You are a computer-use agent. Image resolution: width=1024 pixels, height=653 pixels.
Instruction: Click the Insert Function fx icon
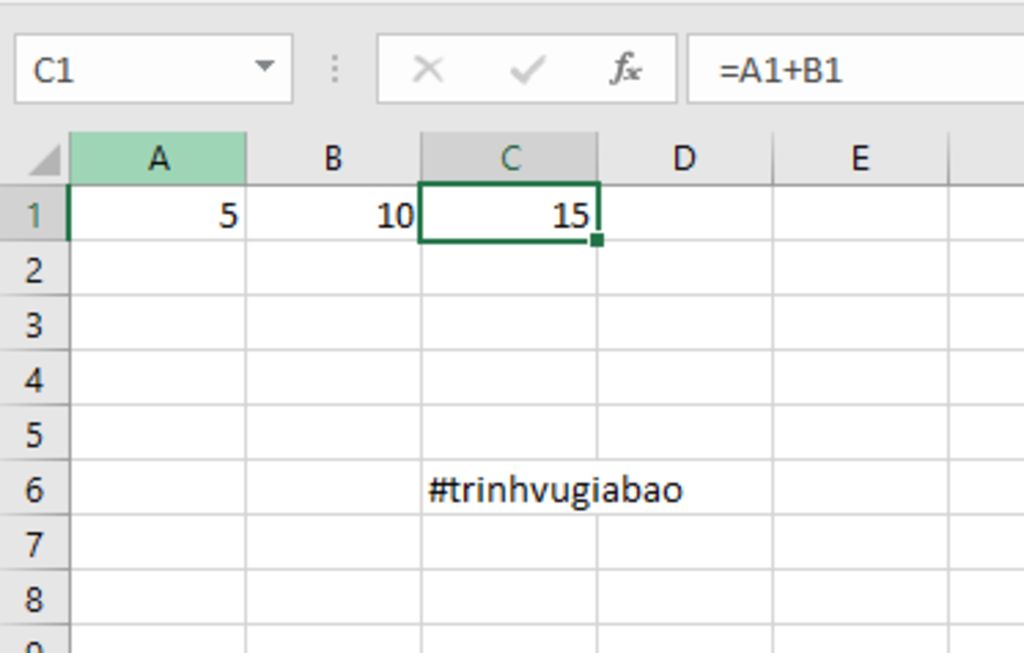click(626, 70)
